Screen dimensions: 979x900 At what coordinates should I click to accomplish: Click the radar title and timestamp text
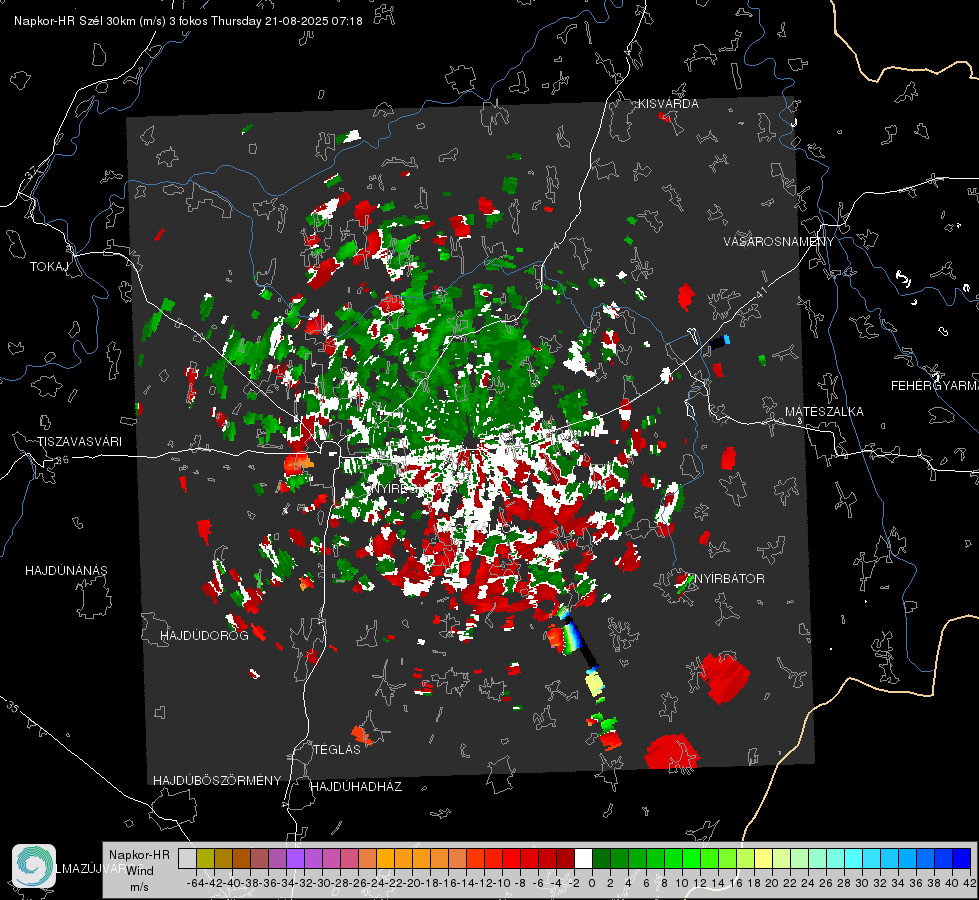(188, 21)
